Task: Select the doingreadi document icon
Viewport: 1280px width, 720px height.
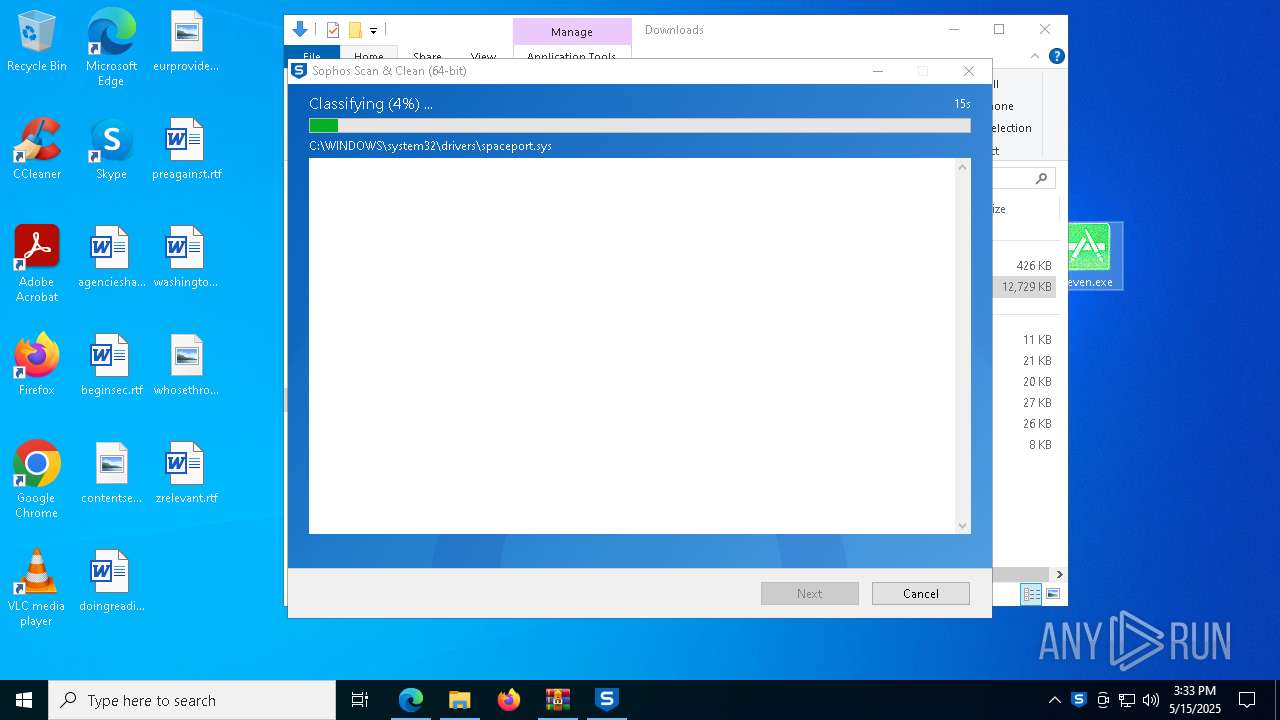Action: 111,581
